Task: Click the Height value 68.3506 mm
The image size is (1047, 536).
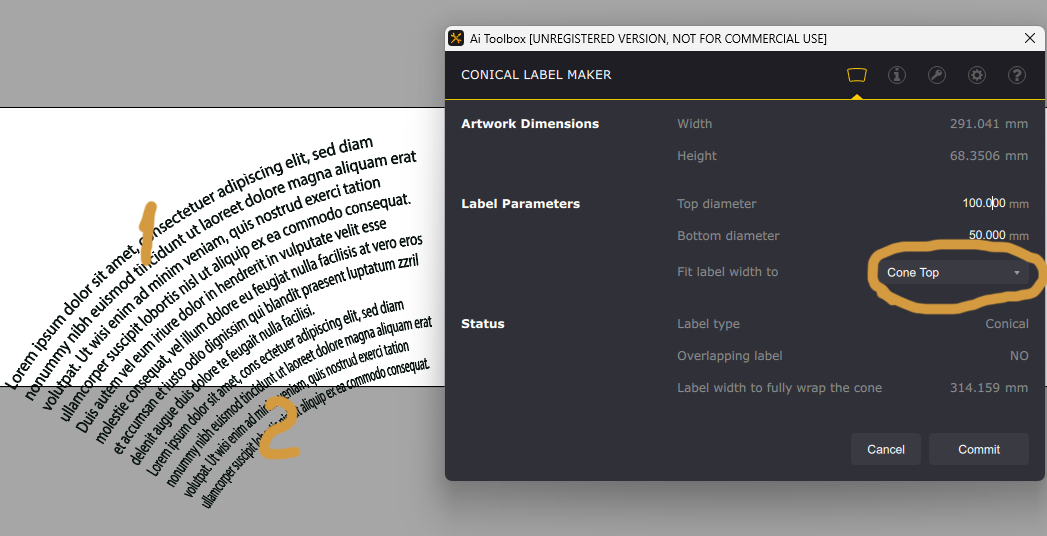Action: [989, 156]
